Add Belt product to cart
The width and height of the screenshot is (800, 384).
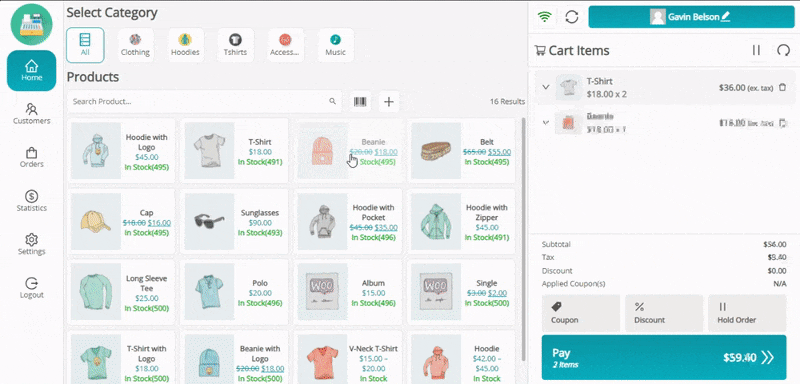point(461,151)
